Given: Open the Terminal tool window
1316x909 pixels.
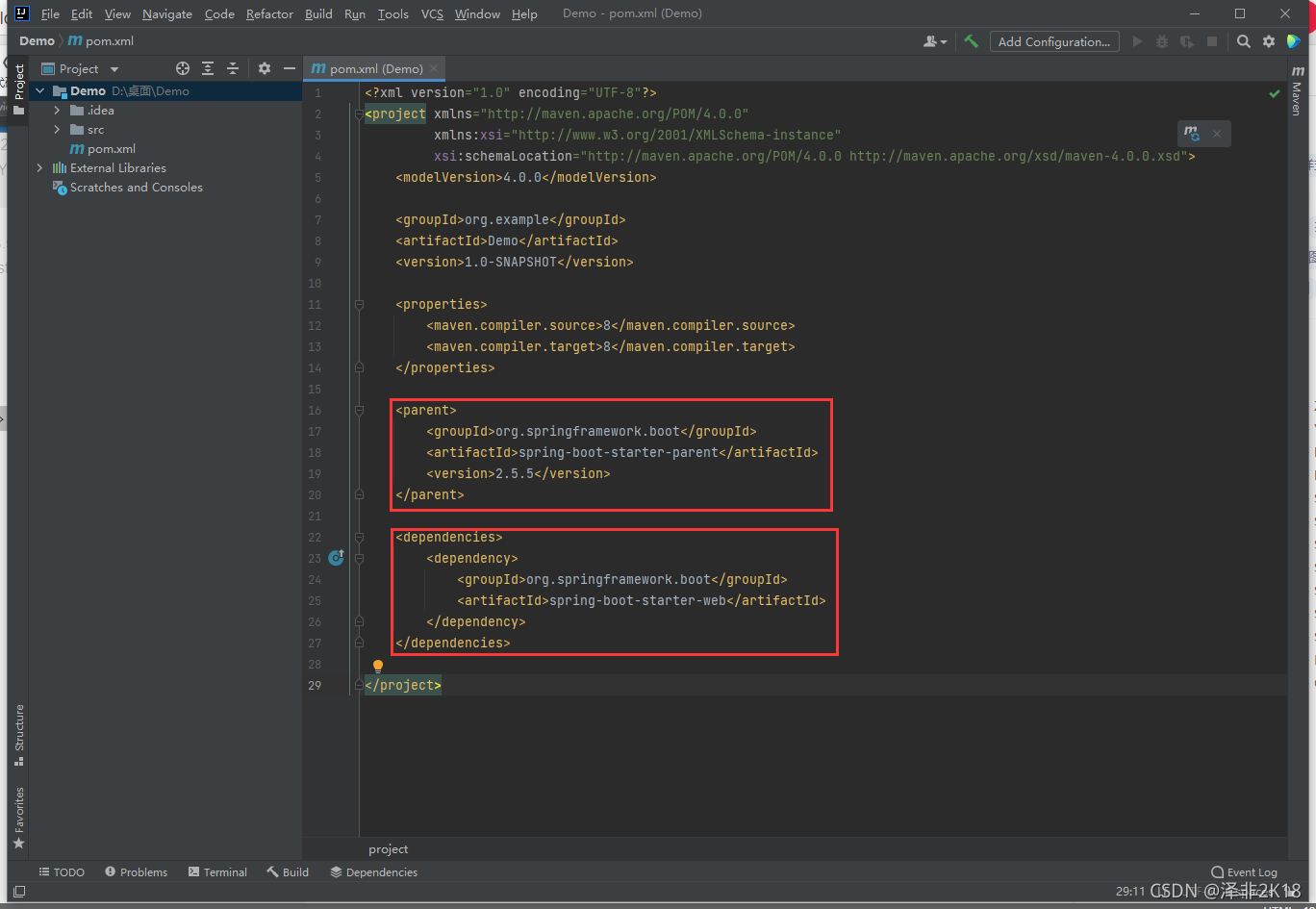Looking at the screenshot, I should pyautogui.click(x=217, y=872).
